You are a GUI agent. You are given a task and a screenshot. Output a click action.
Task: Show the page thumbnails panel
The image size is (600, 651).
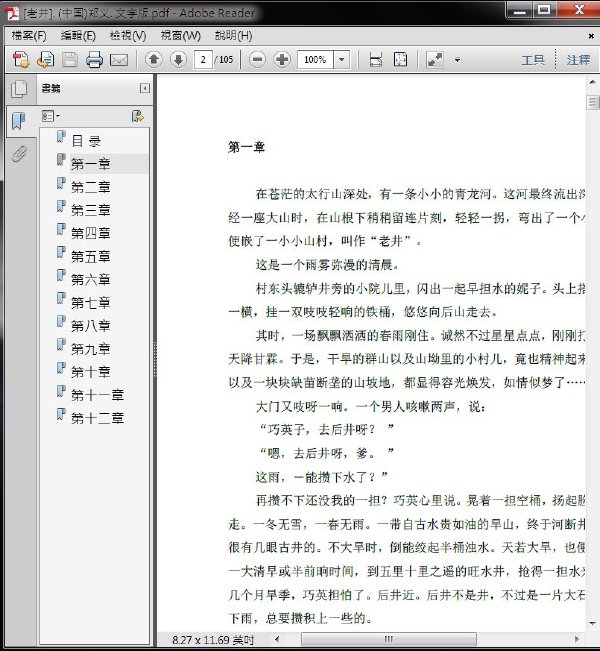[19, 89]
